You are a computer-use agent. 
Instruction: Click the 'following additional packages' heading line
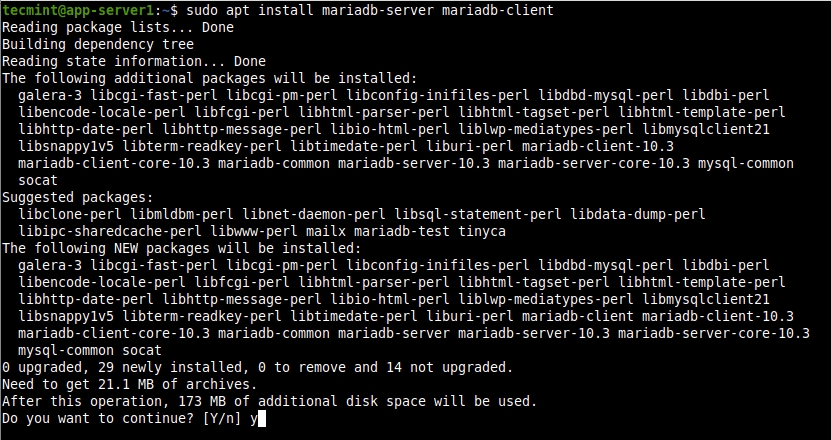(x=208, y=78)
